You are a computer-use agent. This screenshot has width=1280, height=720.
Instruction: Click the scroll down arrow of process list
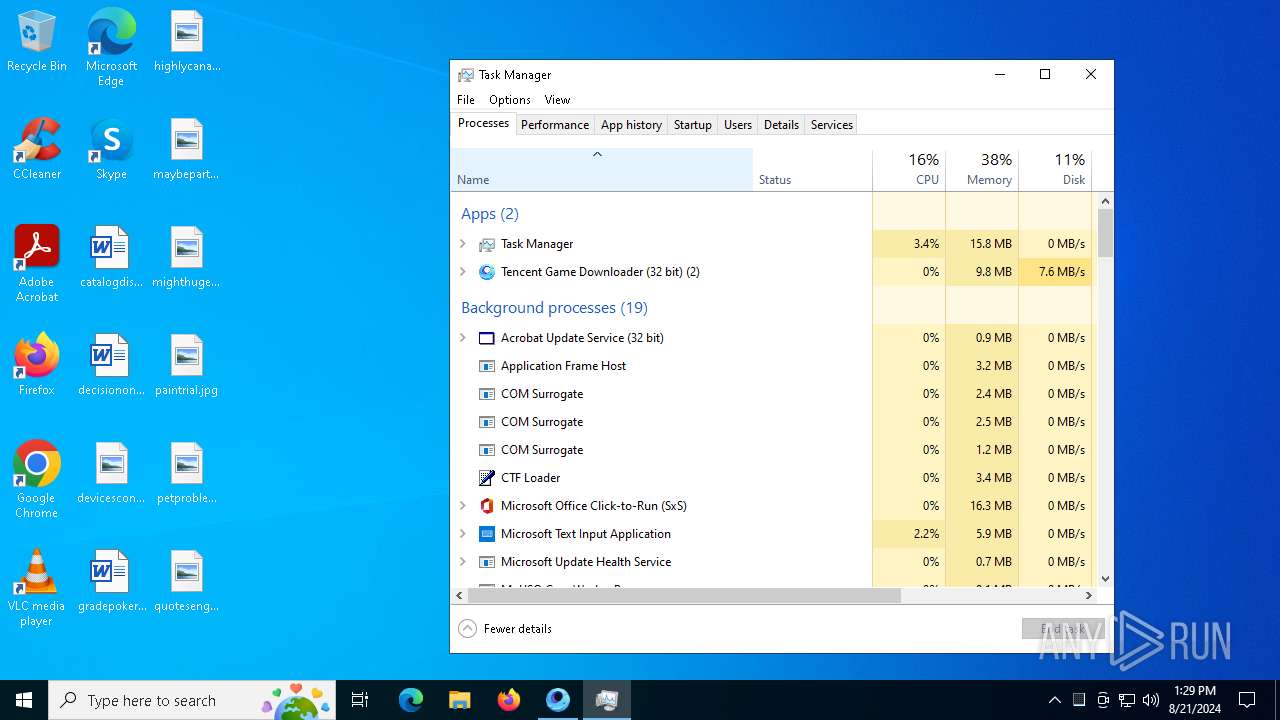point(1105,579)
